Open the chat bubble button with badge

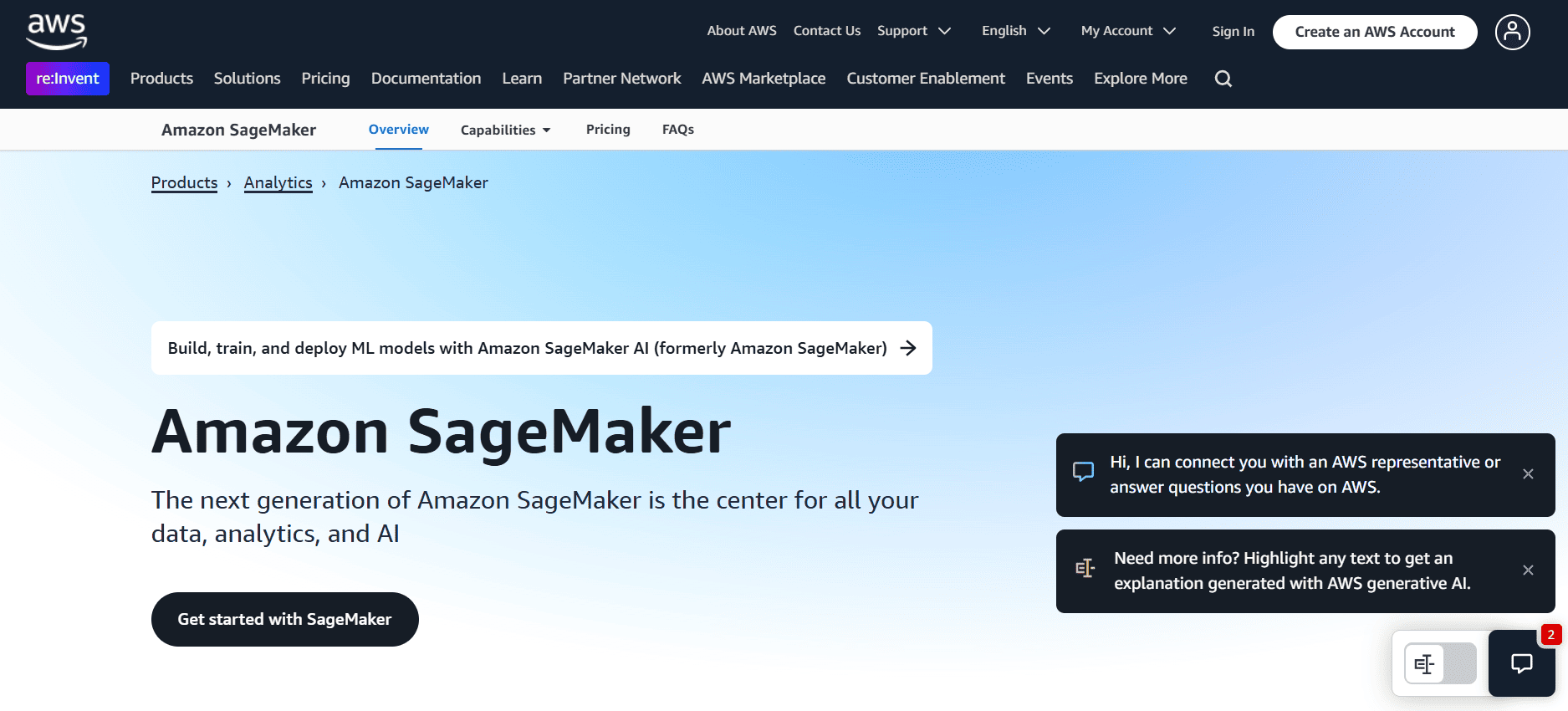point(1522,663)
